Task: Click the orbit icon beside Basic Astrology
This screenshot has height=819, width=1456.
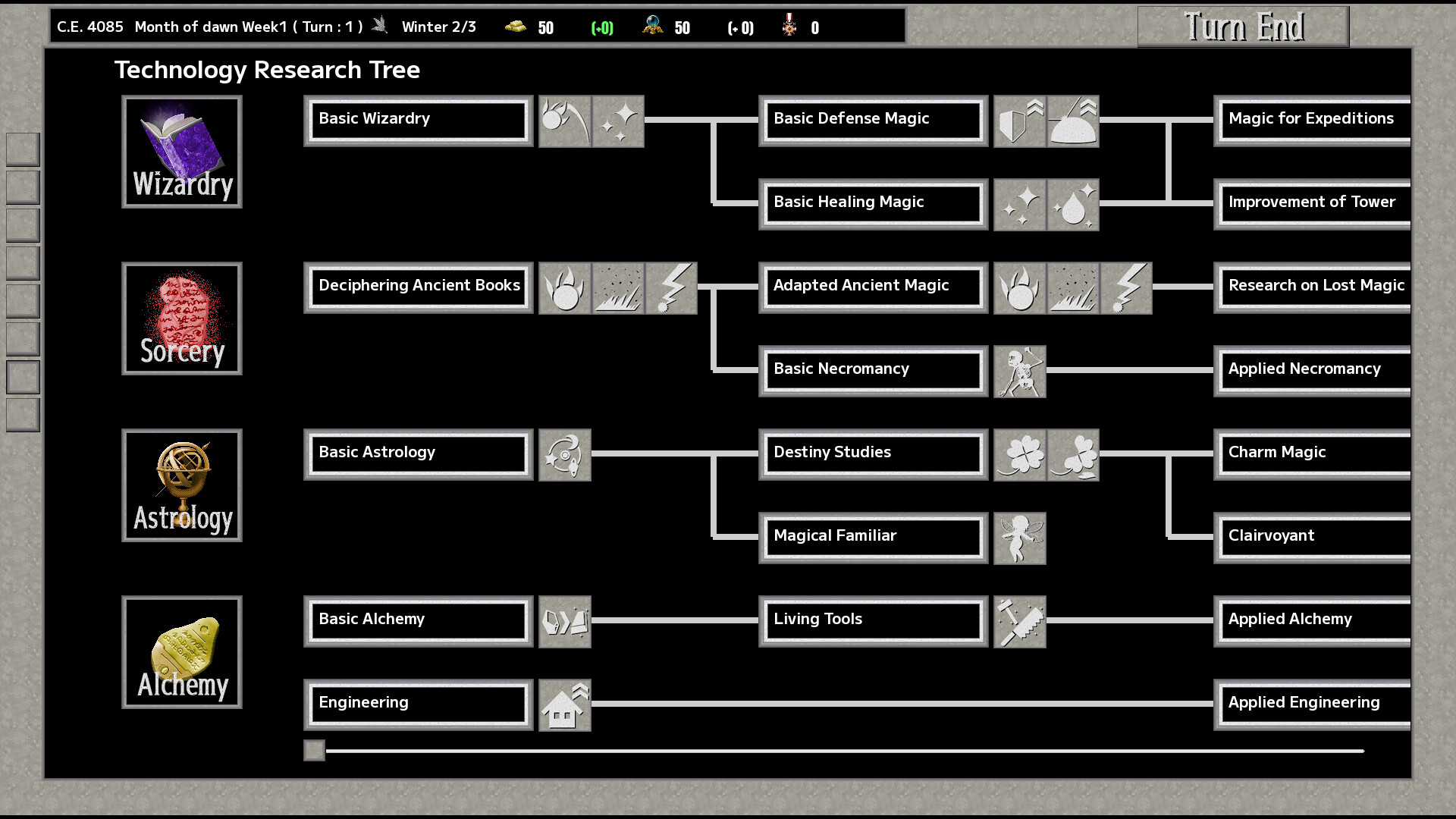Action: click(x=565, y=455)
